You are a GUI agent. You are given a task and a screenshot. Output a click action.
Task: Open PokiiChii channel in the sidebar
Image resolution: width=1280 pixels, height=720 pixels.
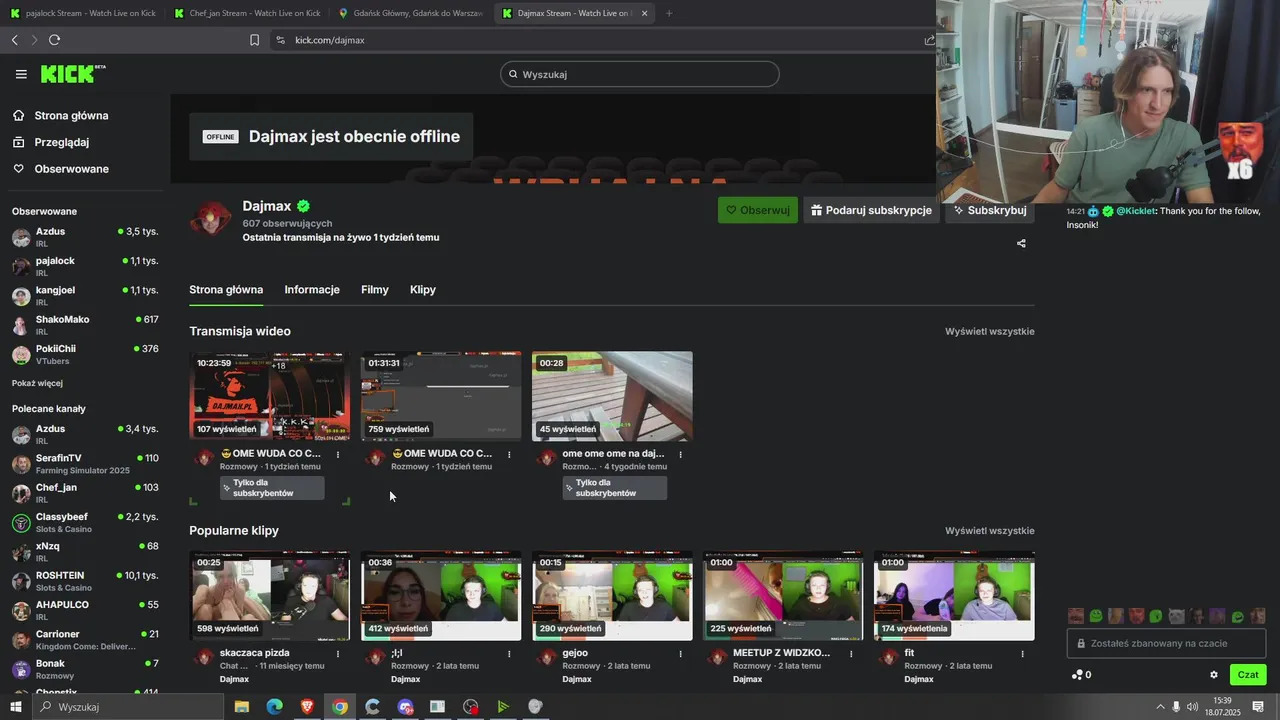click(x=85, y=354)
